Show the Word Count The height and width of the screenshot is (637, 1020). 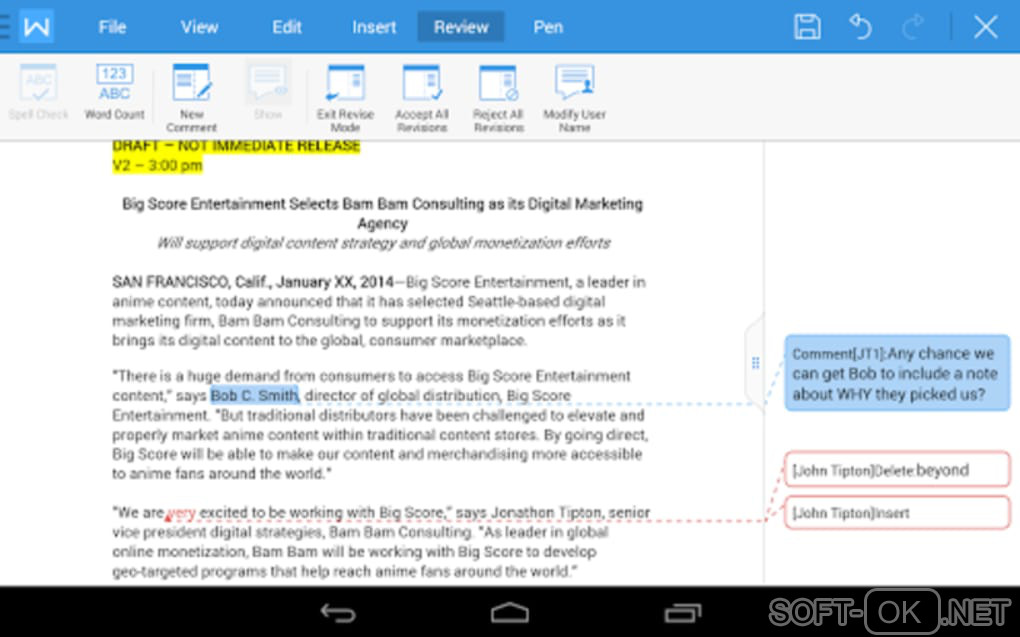click(x=114, y=92)
